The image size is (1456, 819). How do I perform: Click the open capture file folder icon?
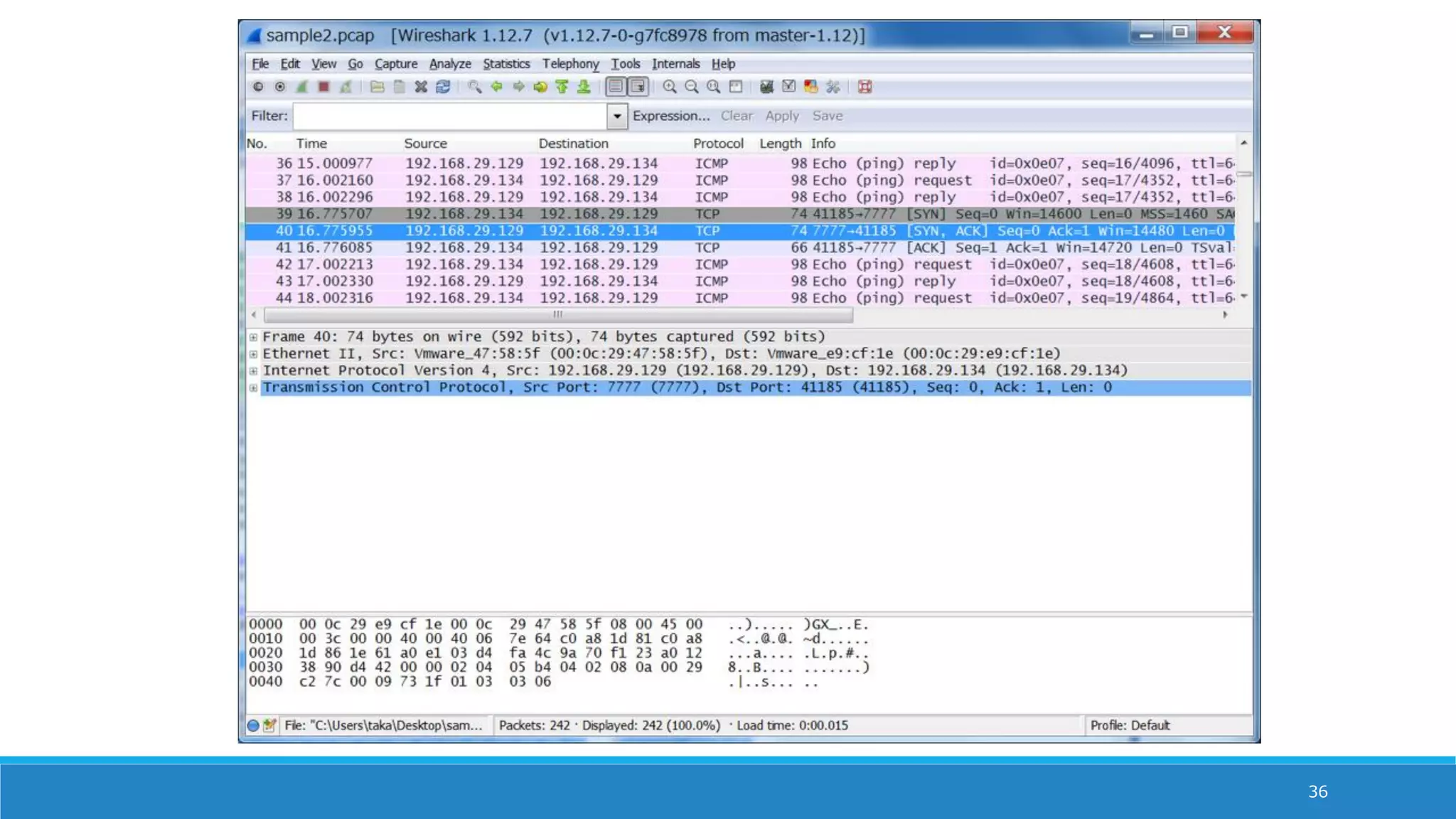[x=377, y=87]
